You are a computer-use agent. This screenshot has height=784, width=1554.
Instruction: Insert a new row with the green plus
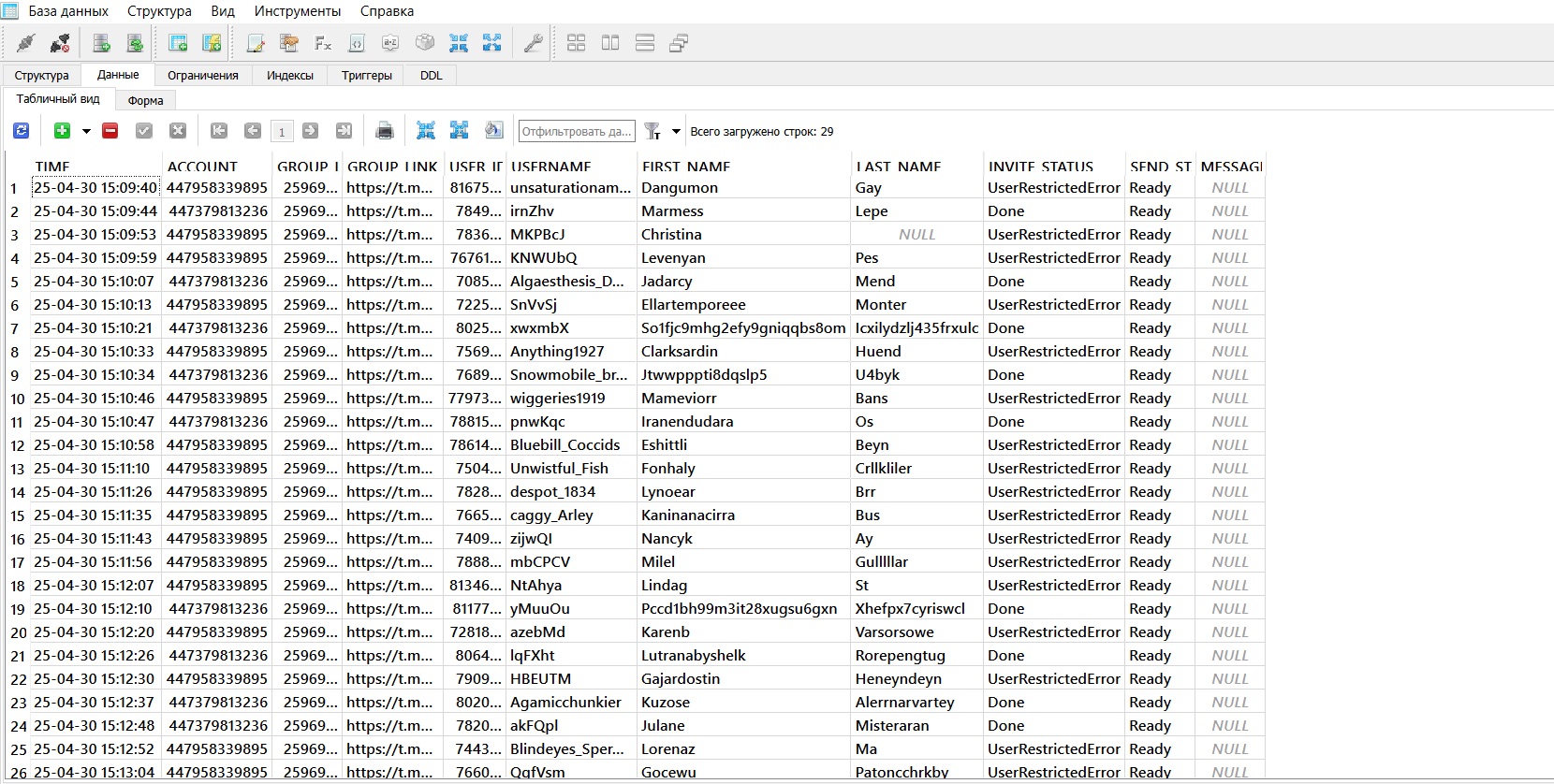[x=62, y=131]
